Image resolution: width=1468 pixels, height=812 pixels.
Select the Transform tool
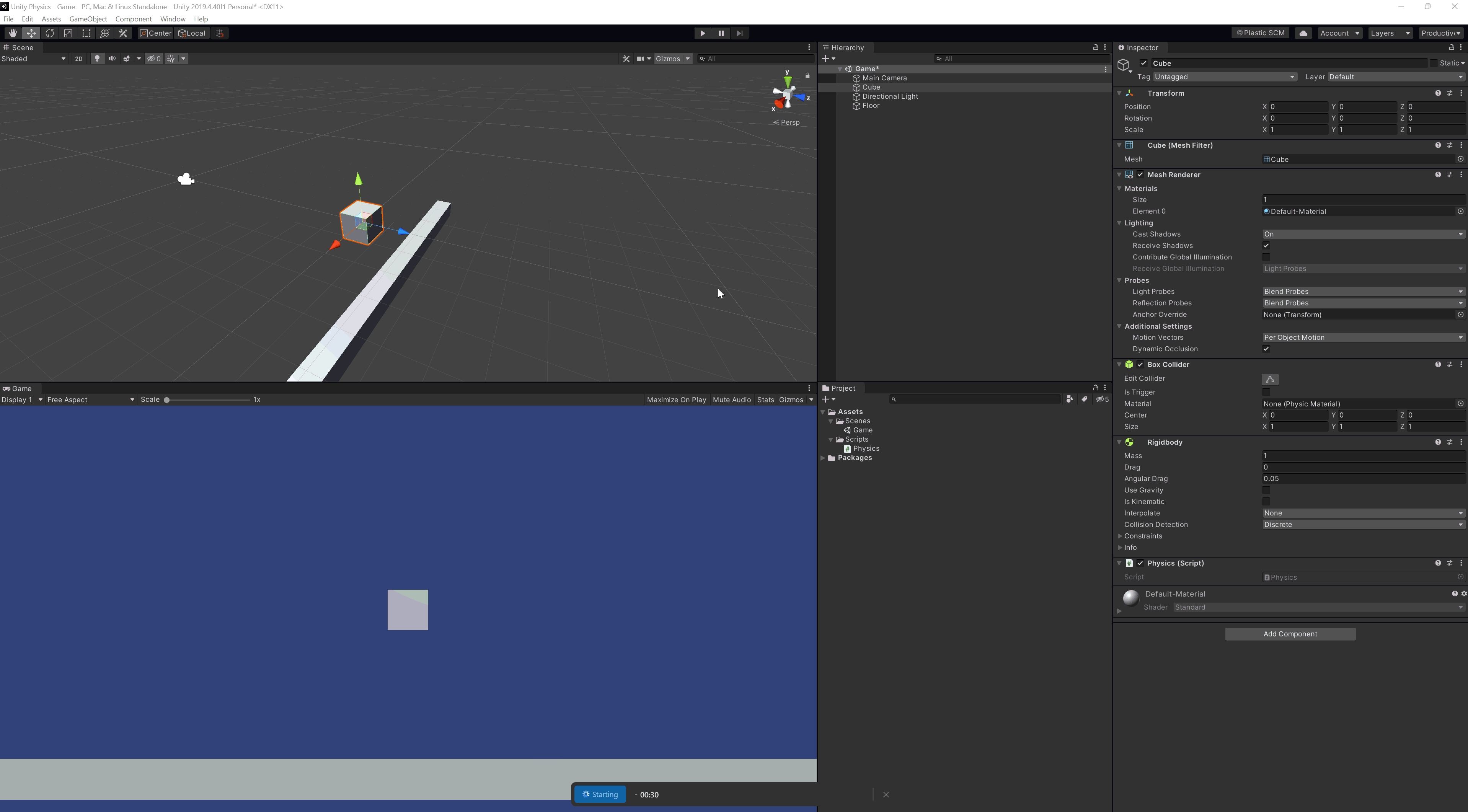pyautogui.click(x=104, y=33)
